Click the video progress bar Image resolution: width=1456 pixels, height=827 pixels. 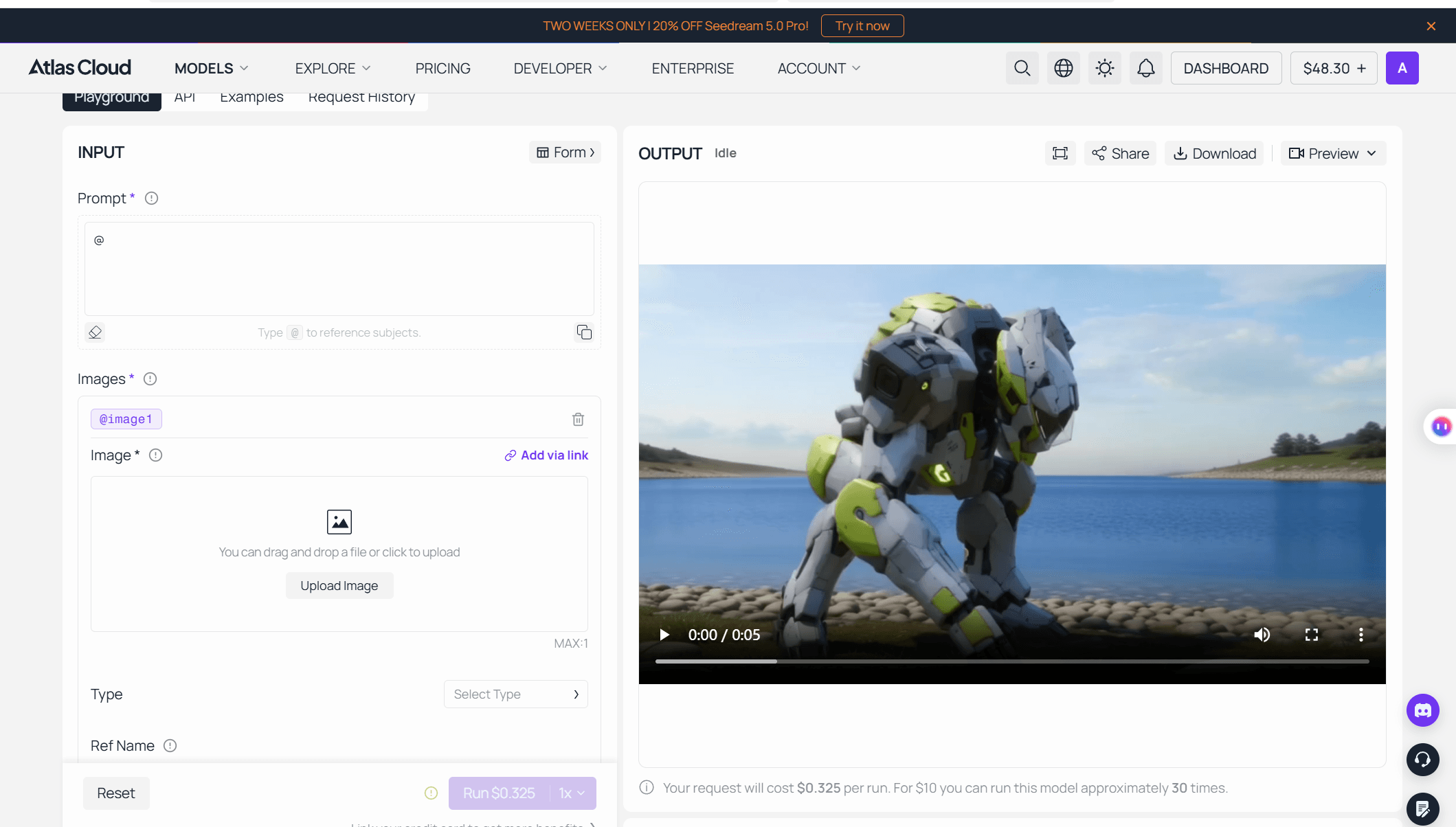click(1012, 661)
